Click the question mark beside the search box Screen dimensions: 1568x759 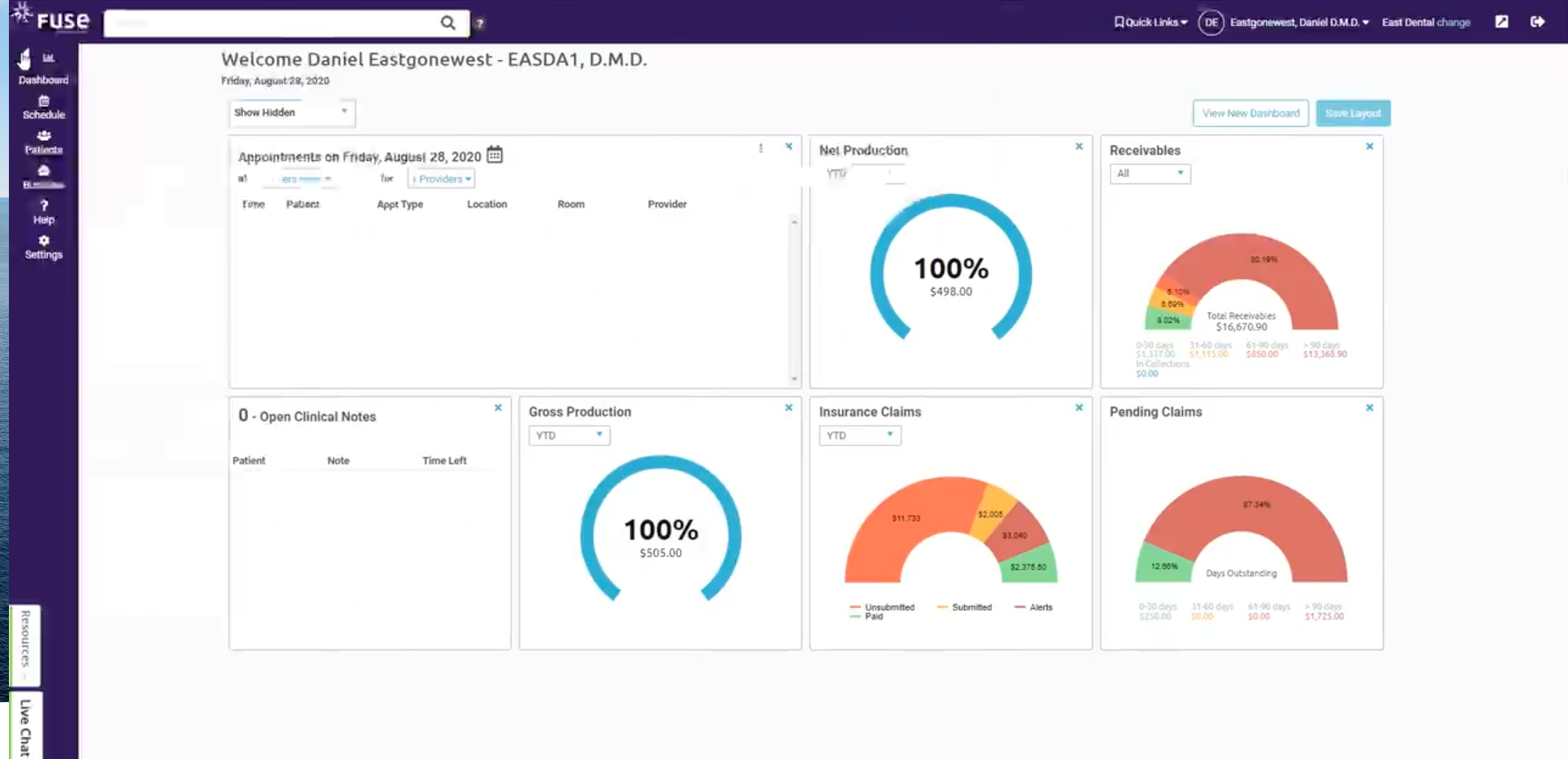[480, 24]
